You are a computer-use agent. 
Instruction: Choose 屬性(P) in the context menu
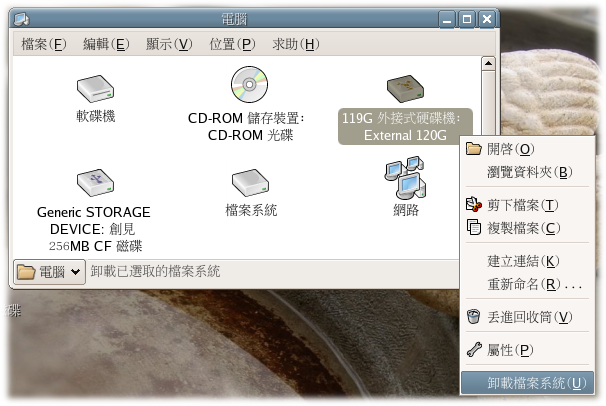527,350
